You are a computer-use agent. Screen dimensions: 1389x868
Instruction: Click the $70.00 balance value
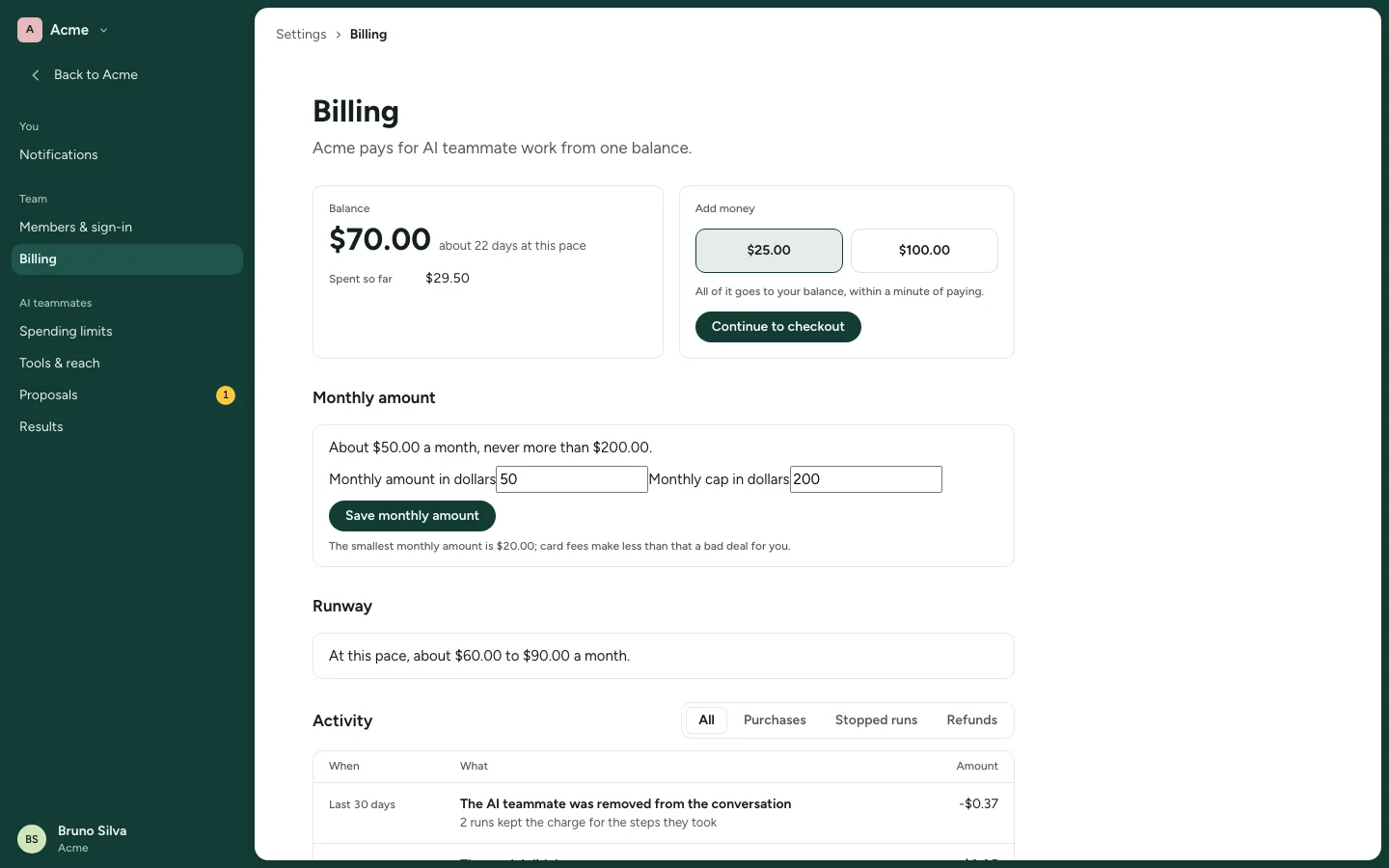380,239
